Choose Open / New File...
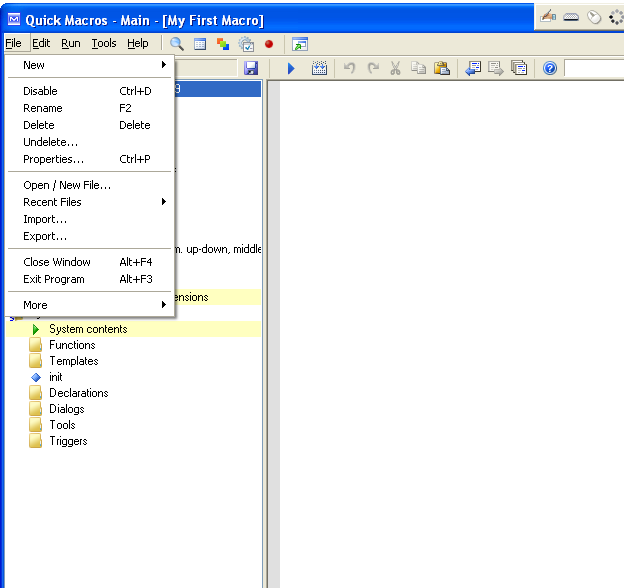This screenshot has width=624, height=588. (91, 185)
